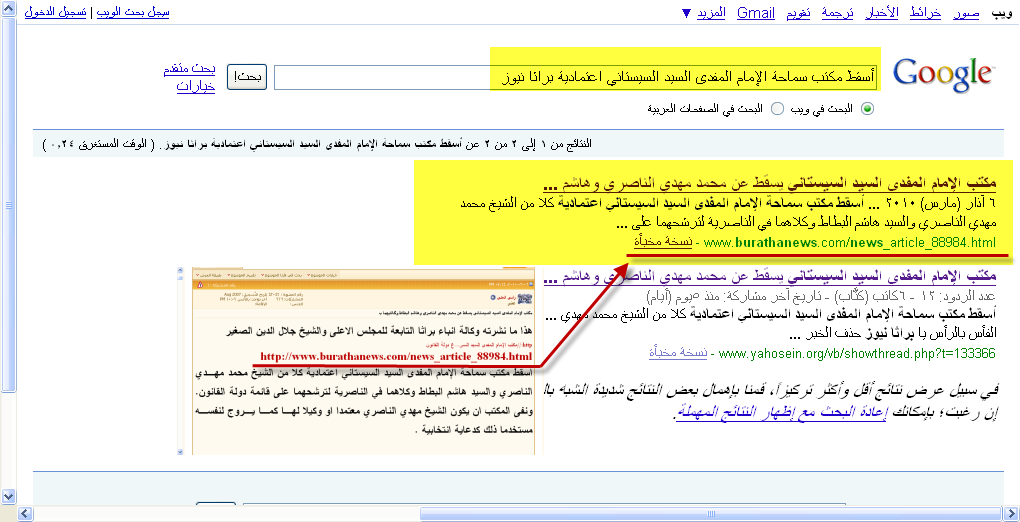Click the بحث! search button
The height and width of the screenshot is (522, 1020).
(x=247, y=77)
